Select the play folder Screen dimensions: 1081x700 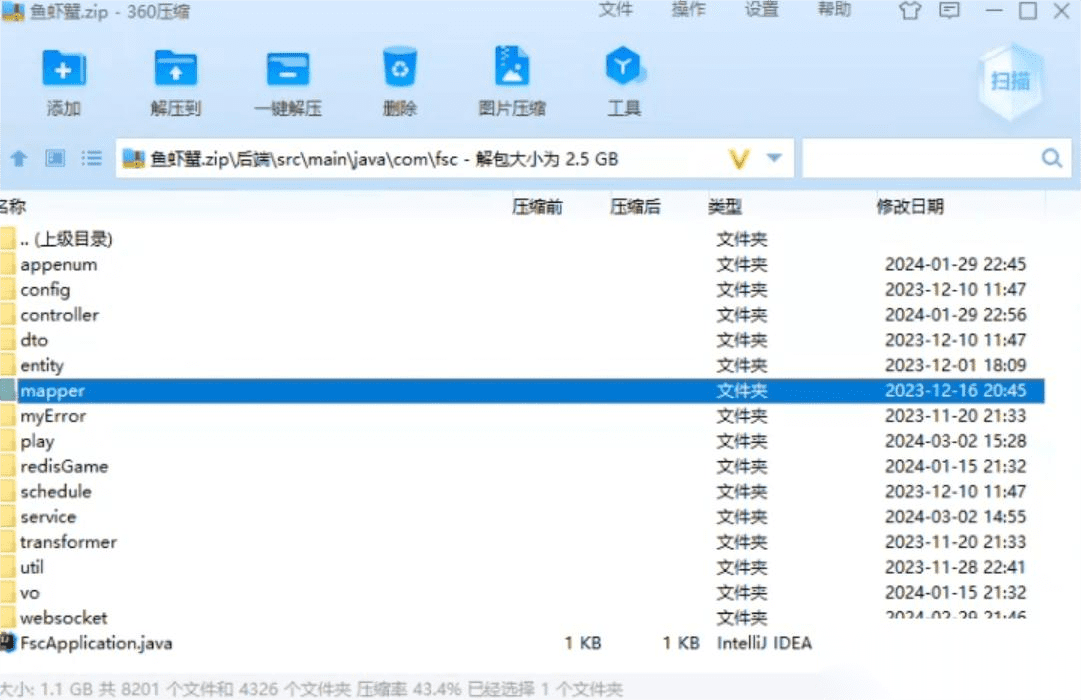click(x=522, y=441)
